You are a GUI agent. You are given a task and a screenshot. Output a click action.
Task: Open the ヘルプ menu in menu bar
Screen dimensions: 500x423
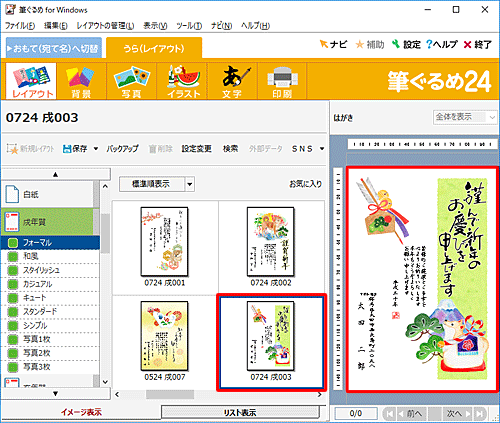tap(255, 26)
